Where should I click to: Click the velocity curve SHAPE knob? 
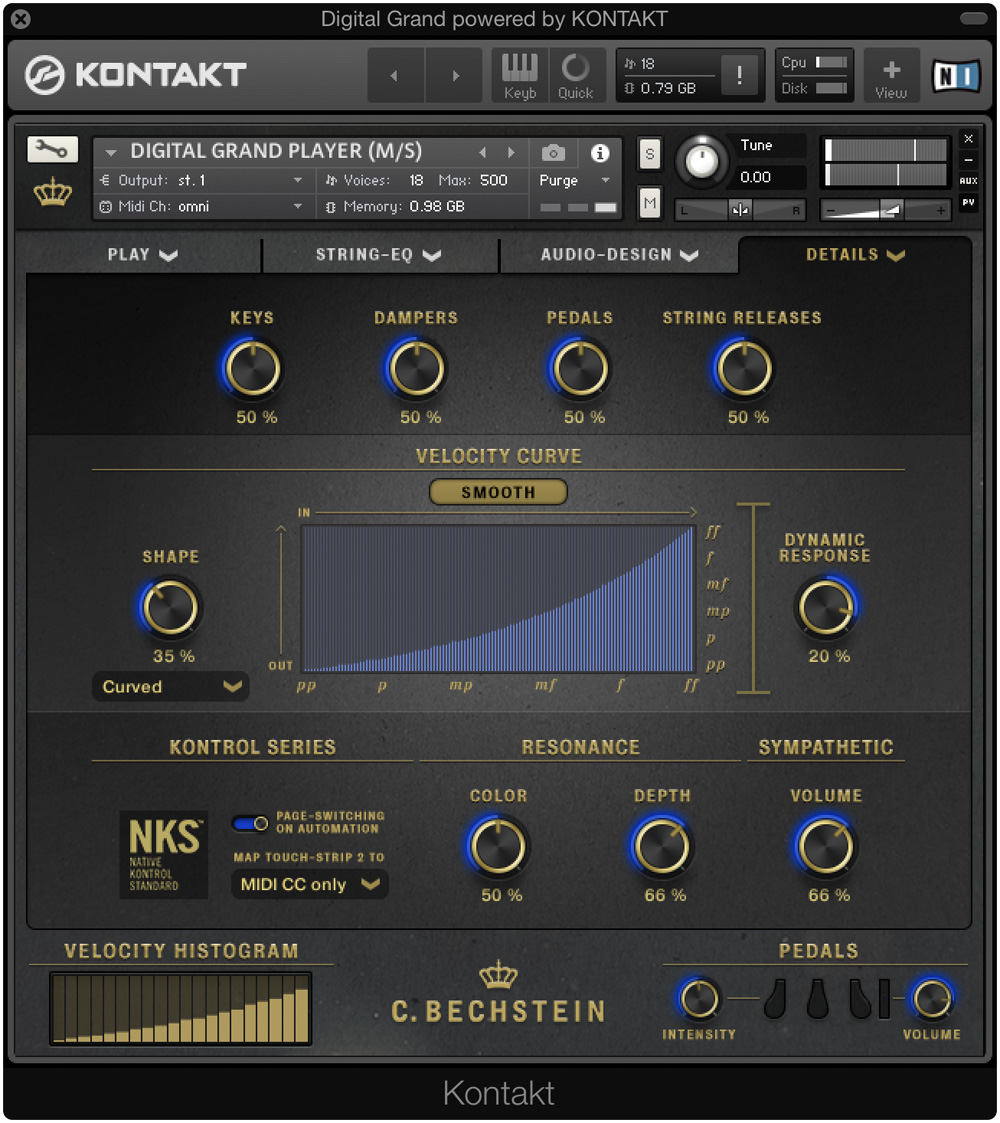click(x=170, y=608)
